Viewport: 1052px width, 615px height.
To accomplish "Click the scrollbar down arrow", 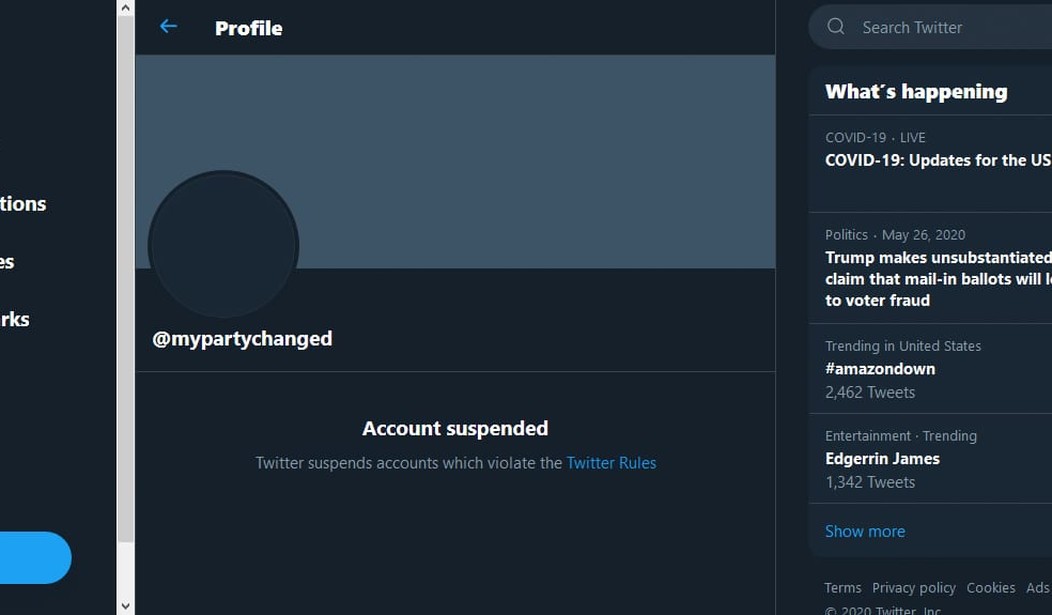I will pos(125,605).
